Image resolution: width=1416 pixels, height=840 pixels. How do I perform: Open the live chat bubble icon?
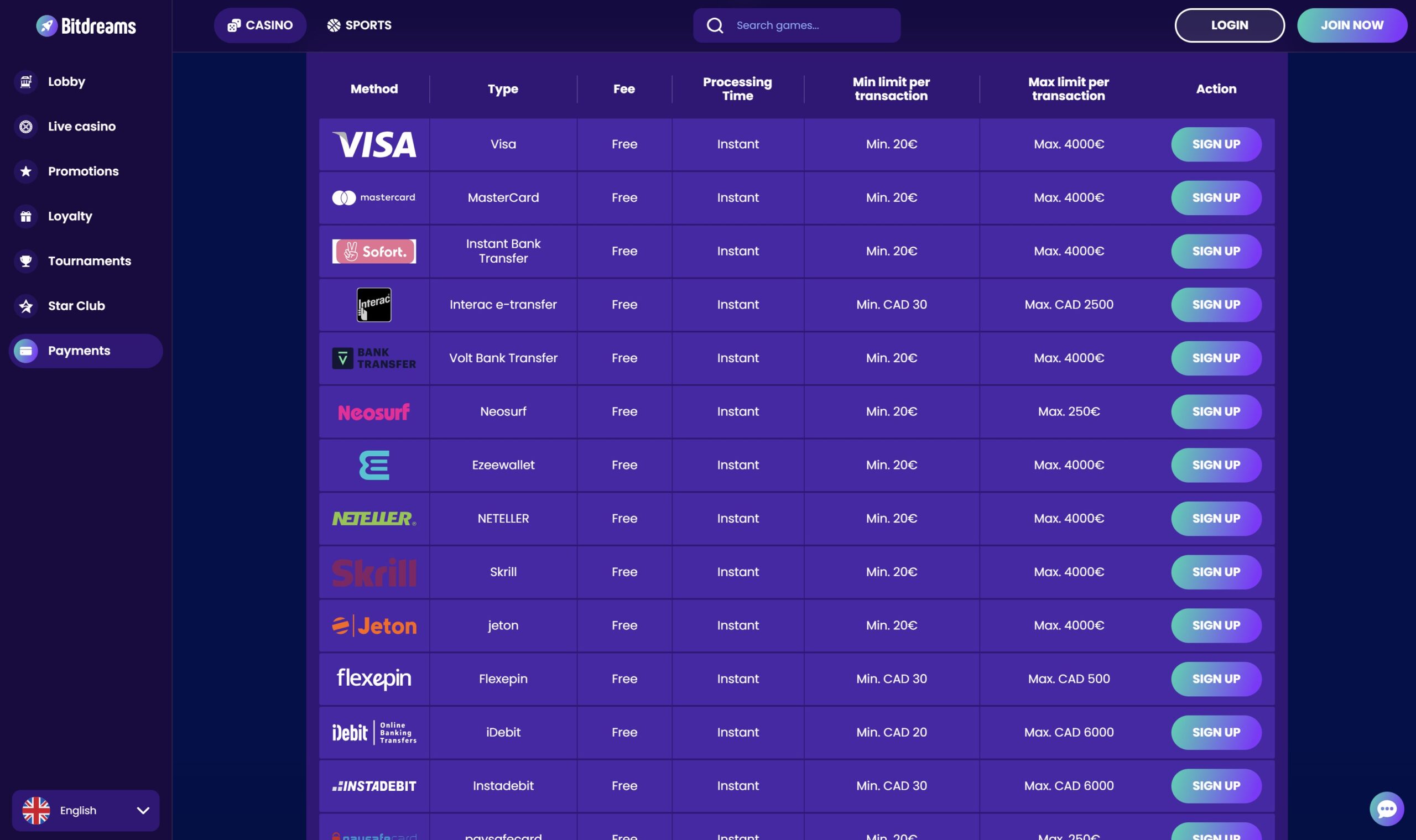point(1386,808)
